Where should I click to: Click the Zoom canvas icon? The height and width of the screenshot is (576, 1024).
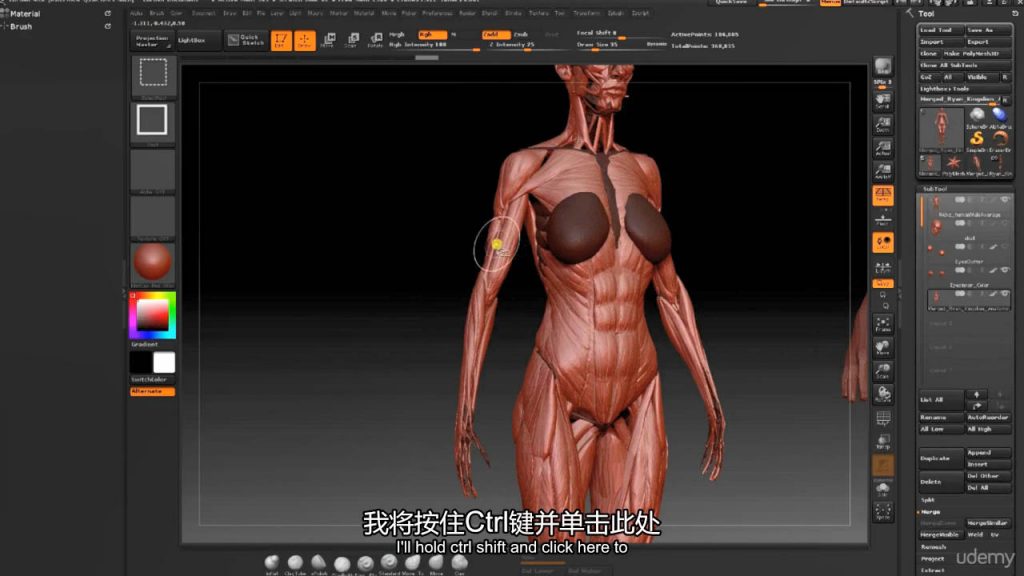[883, 124]
